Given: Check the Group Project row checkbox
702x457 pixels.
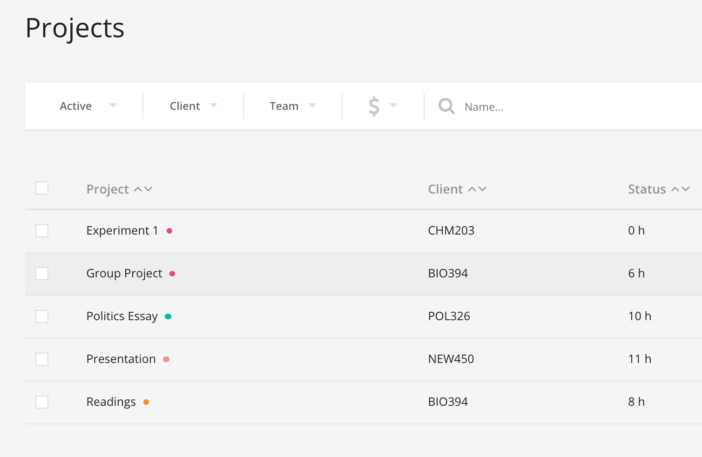Looking at the screenshot, I should click(42, 273).
